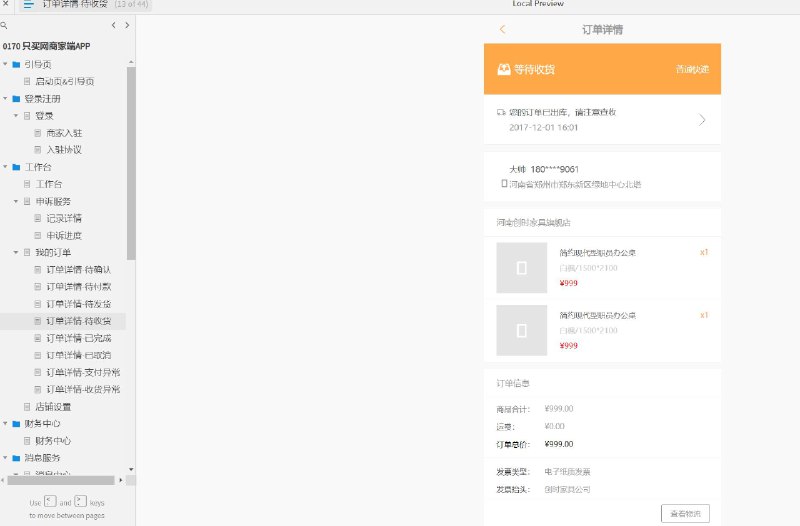Click the first product thumbnail image
Image resolution: width=800 pixels, height=526 pixels.
(521, 268)
